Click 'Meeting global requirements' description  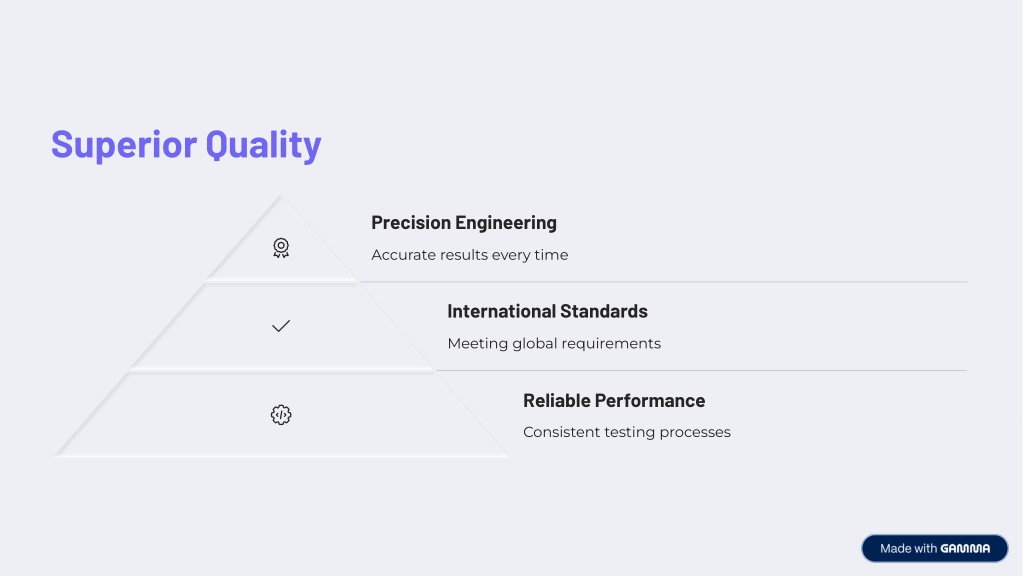554,344
